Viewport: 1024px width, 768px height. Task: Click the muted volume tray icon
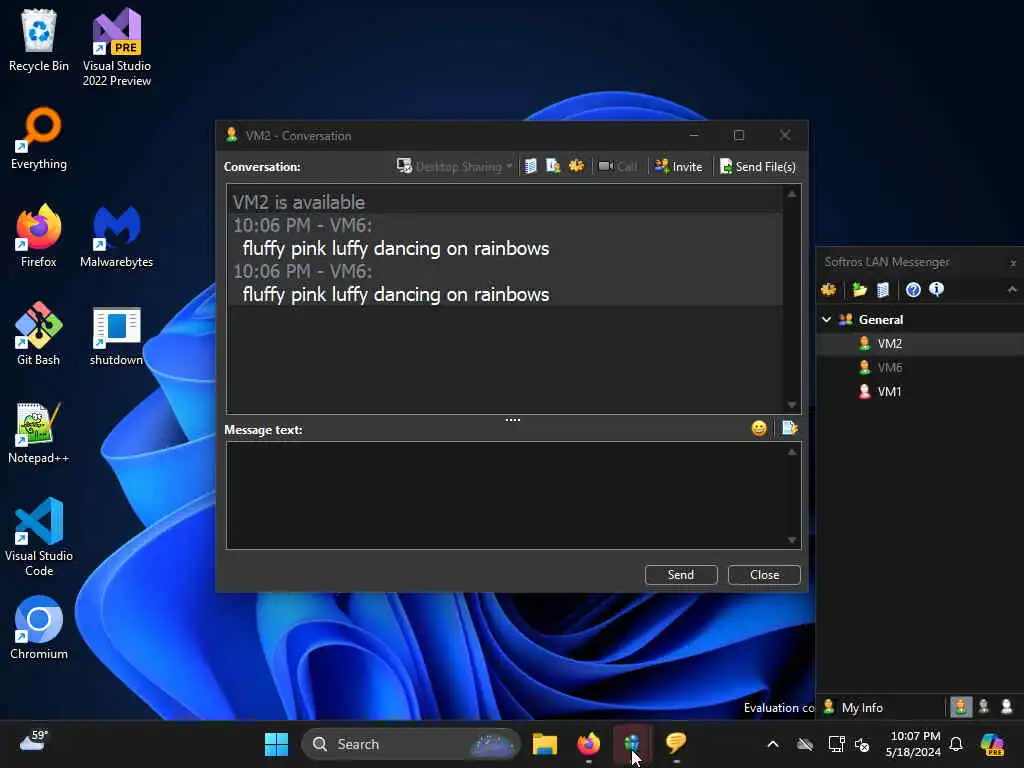[862, 744]
